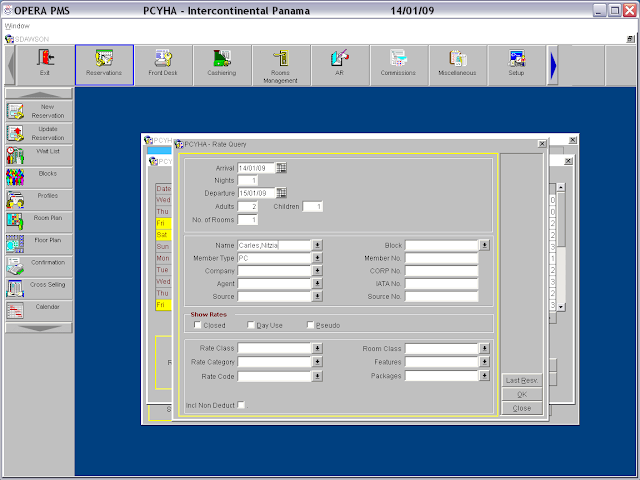This screenshot has width=640, height=480.
Task: Expand the Block dropdown
Action: tap(484, 245)
